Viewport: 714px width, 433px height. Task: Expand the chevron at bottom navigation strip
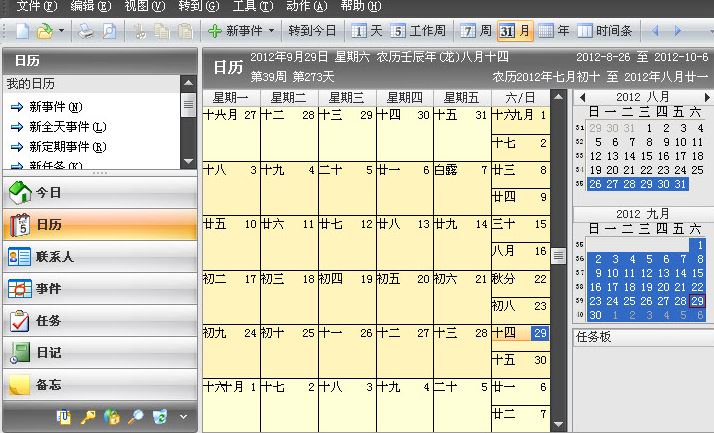183,416
